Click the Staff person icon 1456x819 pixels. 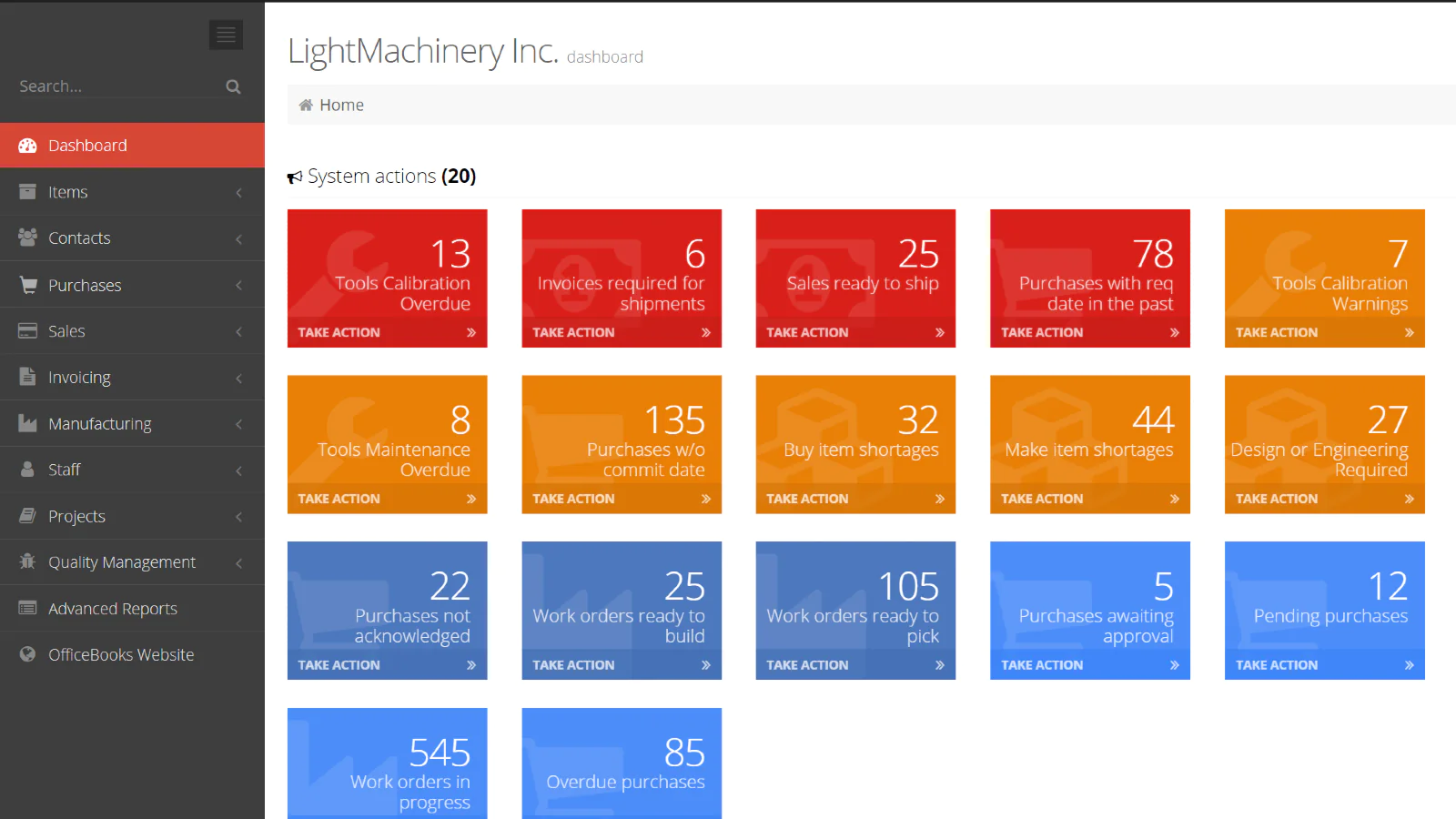pos(27,470)
